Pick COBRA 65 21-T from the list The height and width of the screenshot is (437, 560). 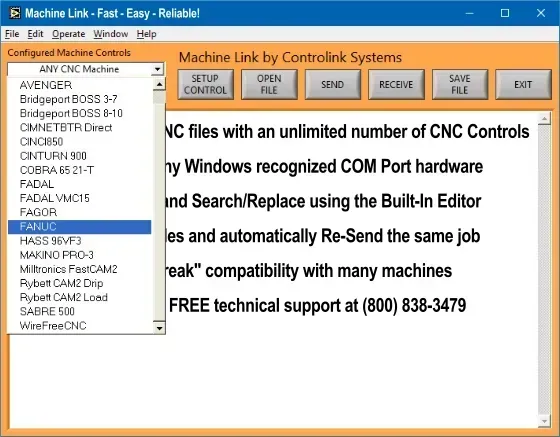point(79,170)
